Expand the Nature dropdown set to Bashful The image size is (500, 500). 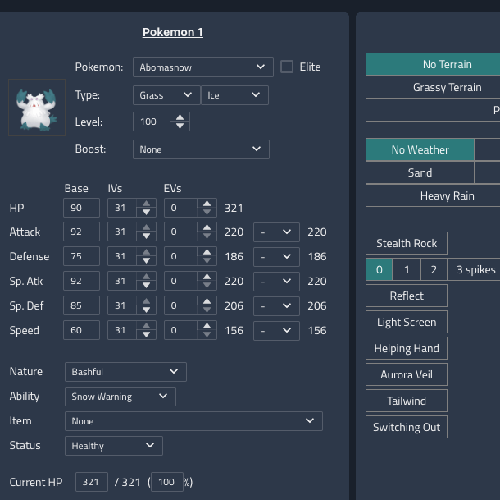click(x=126, y=372)
